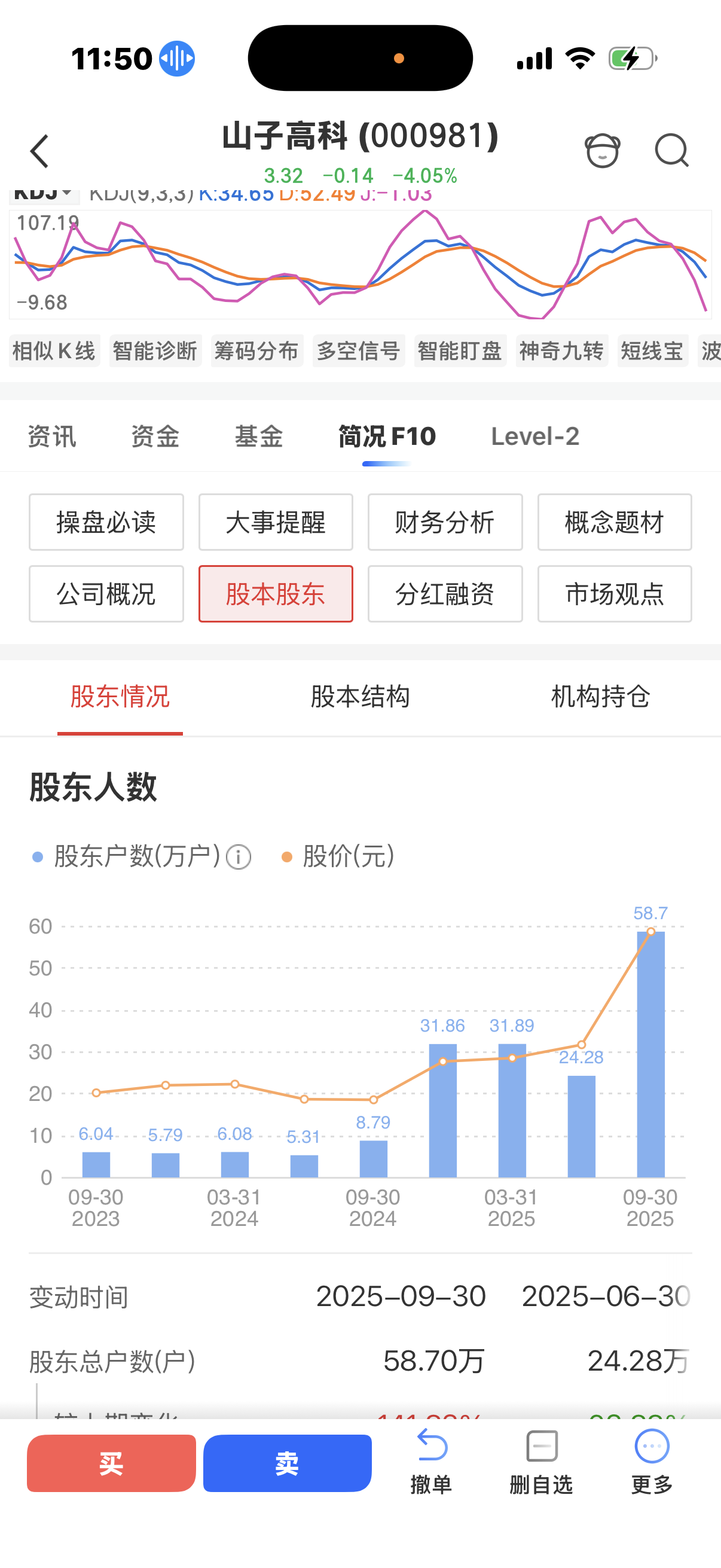721x1568 pixels.
Task: Tap the battery charging status icon
Action: (x=633, y=59)
